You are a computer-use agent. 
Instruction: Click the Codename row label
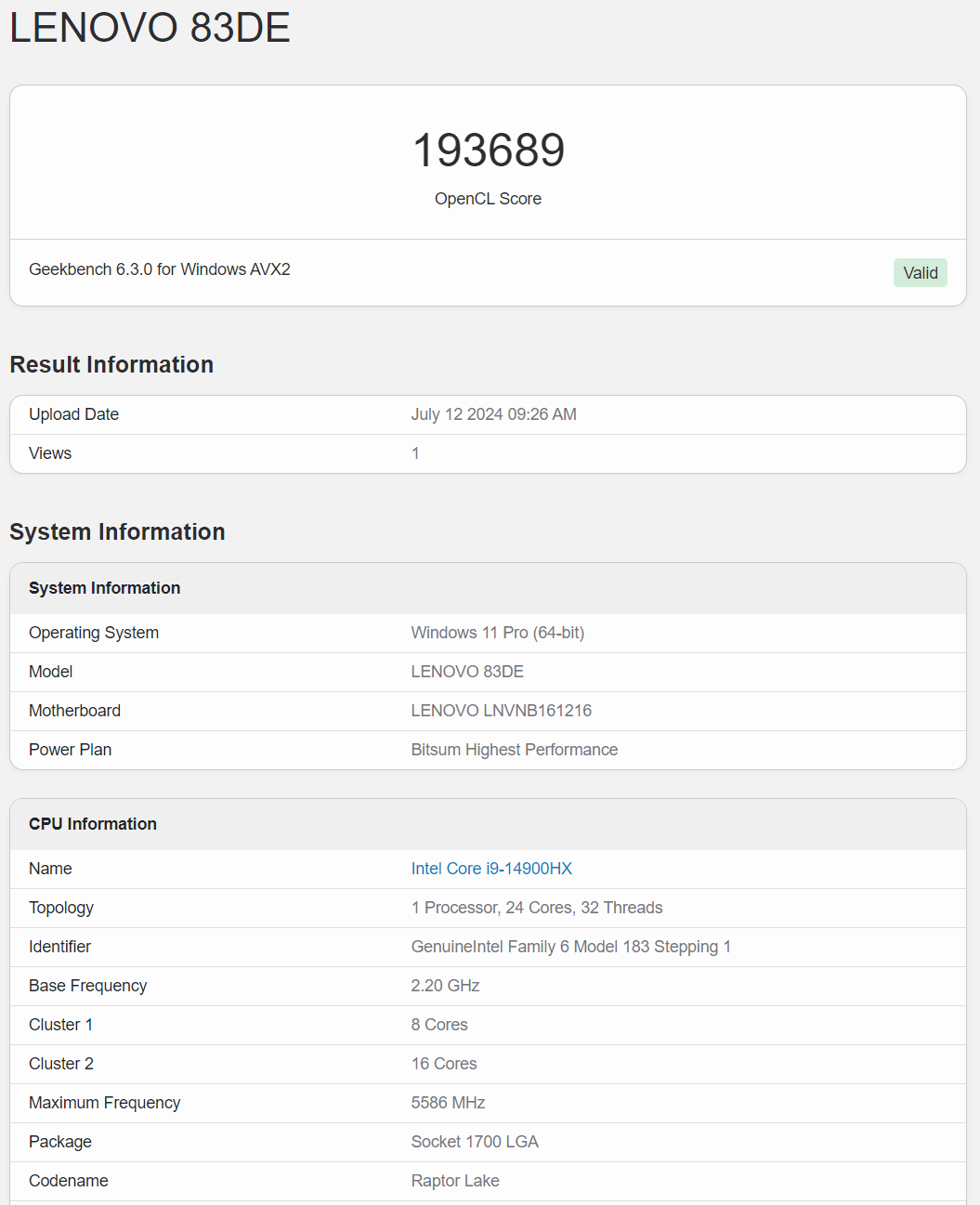pyautogui.click(x=69, y=1181)
